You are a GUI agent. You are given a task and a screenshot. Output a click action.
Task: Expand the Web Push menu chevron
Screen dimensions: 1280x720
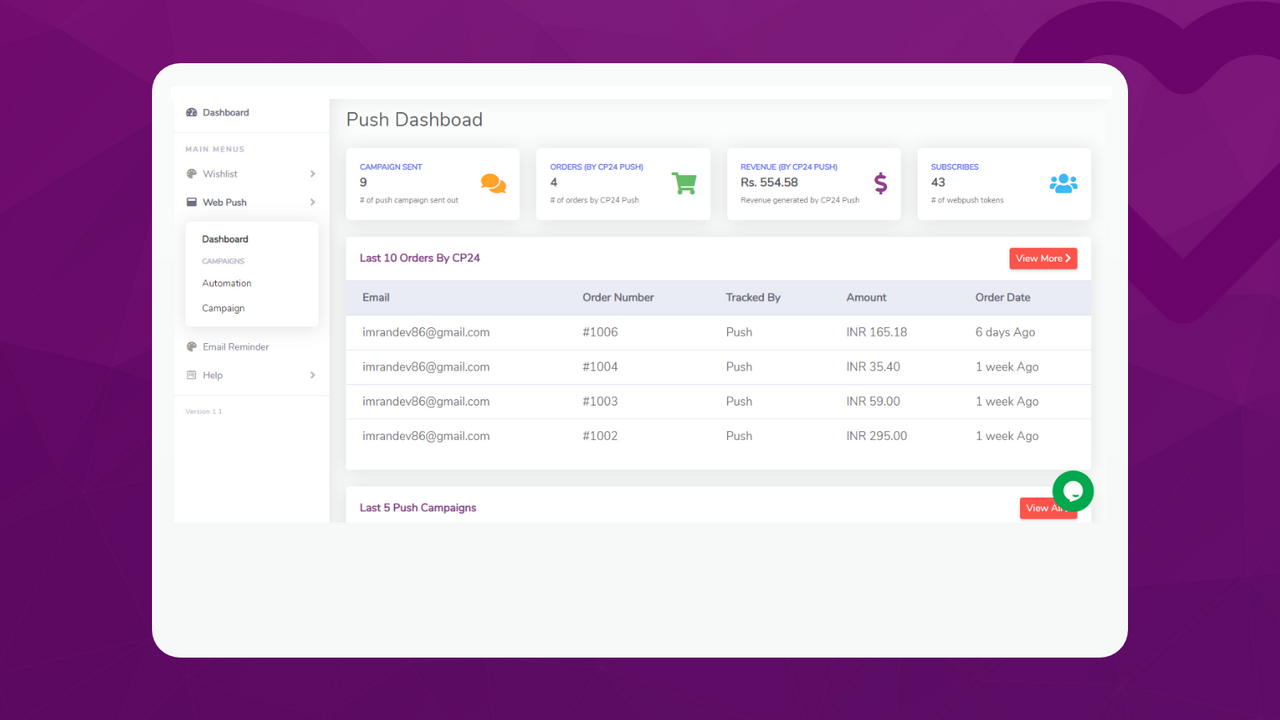tap(314, 202)
